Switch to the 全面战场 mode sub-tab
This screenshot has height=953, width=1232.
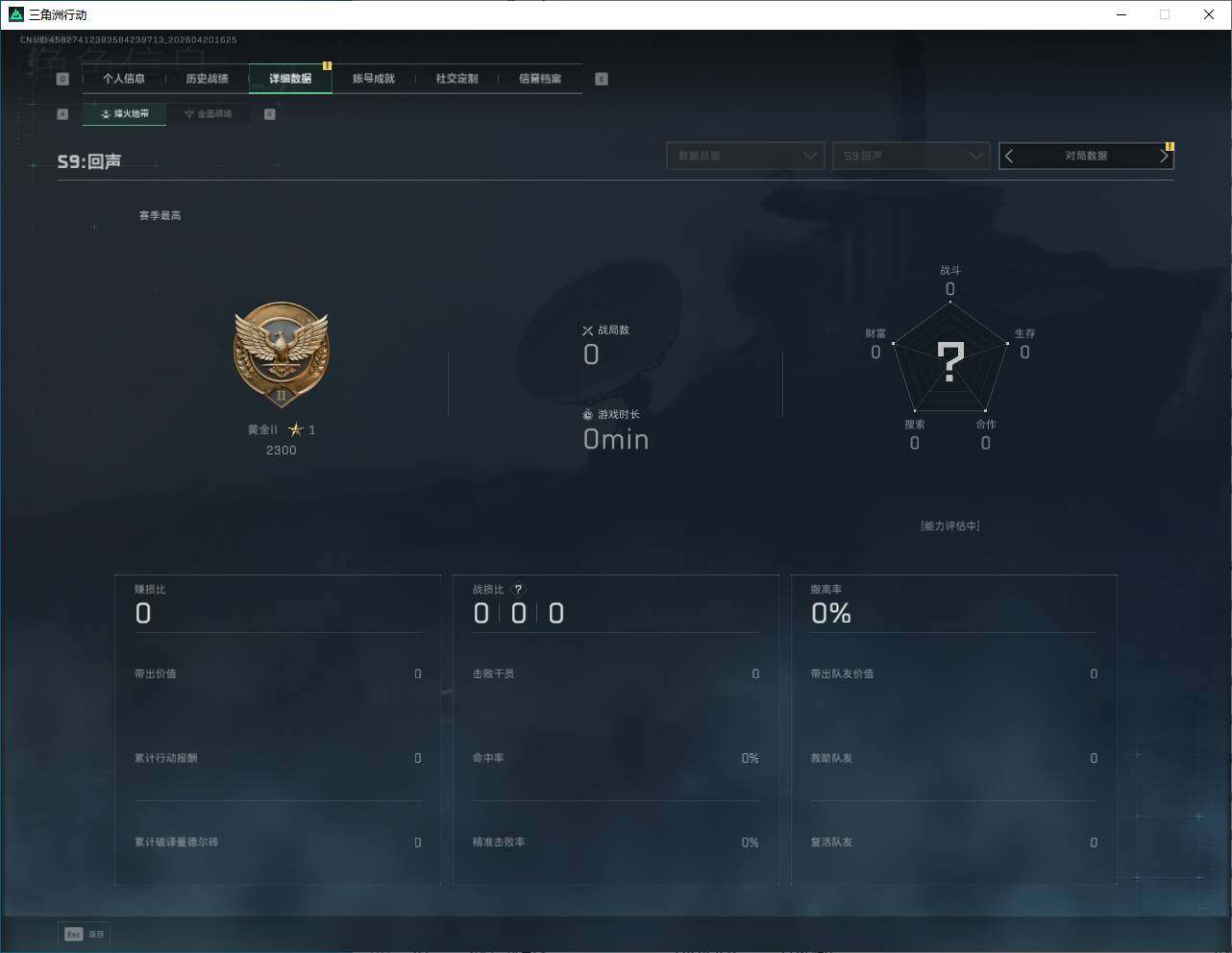click(x=208, y=113)
